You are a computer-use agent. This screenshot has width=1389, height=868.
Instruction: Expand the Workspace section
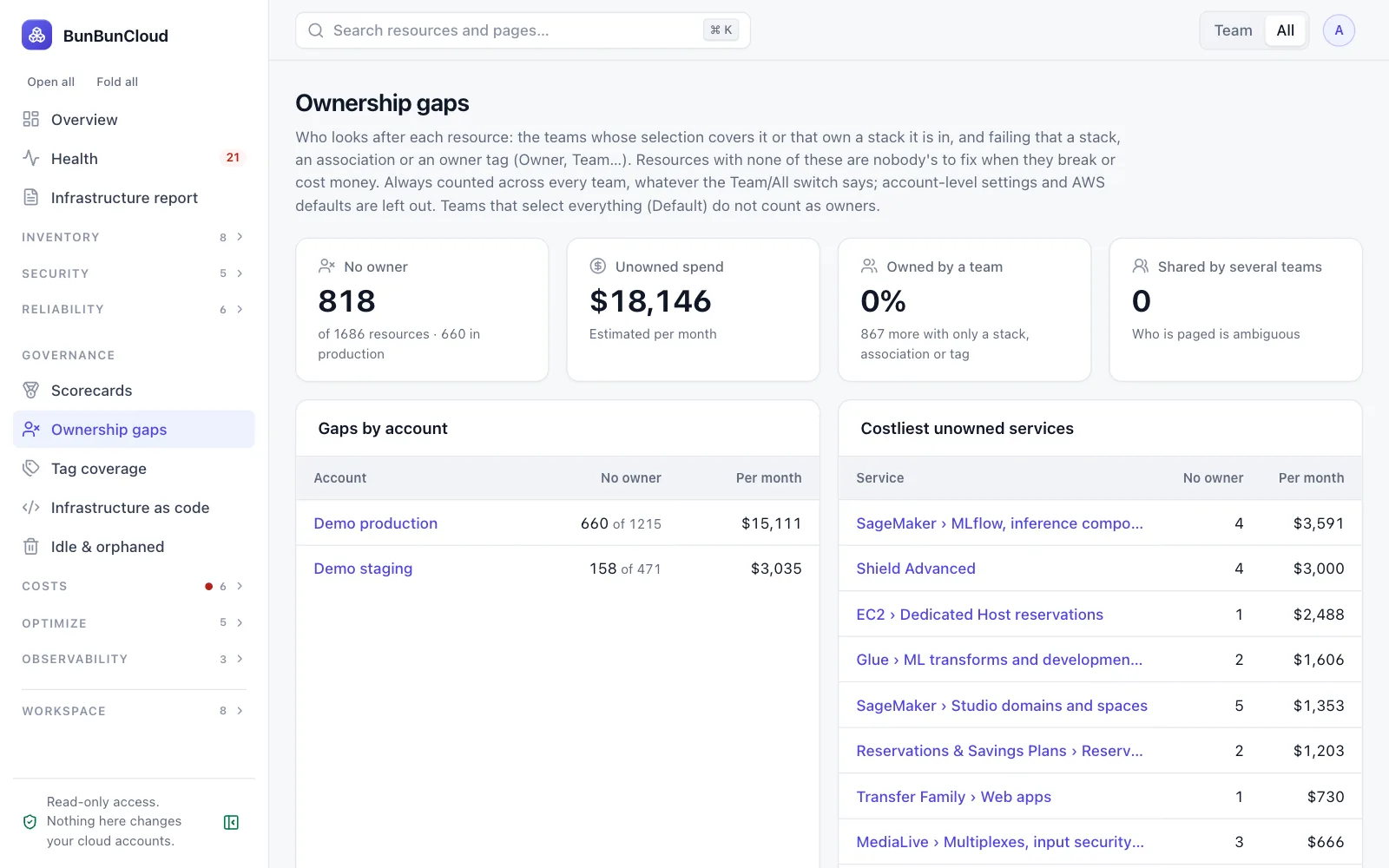pos(134,711)
